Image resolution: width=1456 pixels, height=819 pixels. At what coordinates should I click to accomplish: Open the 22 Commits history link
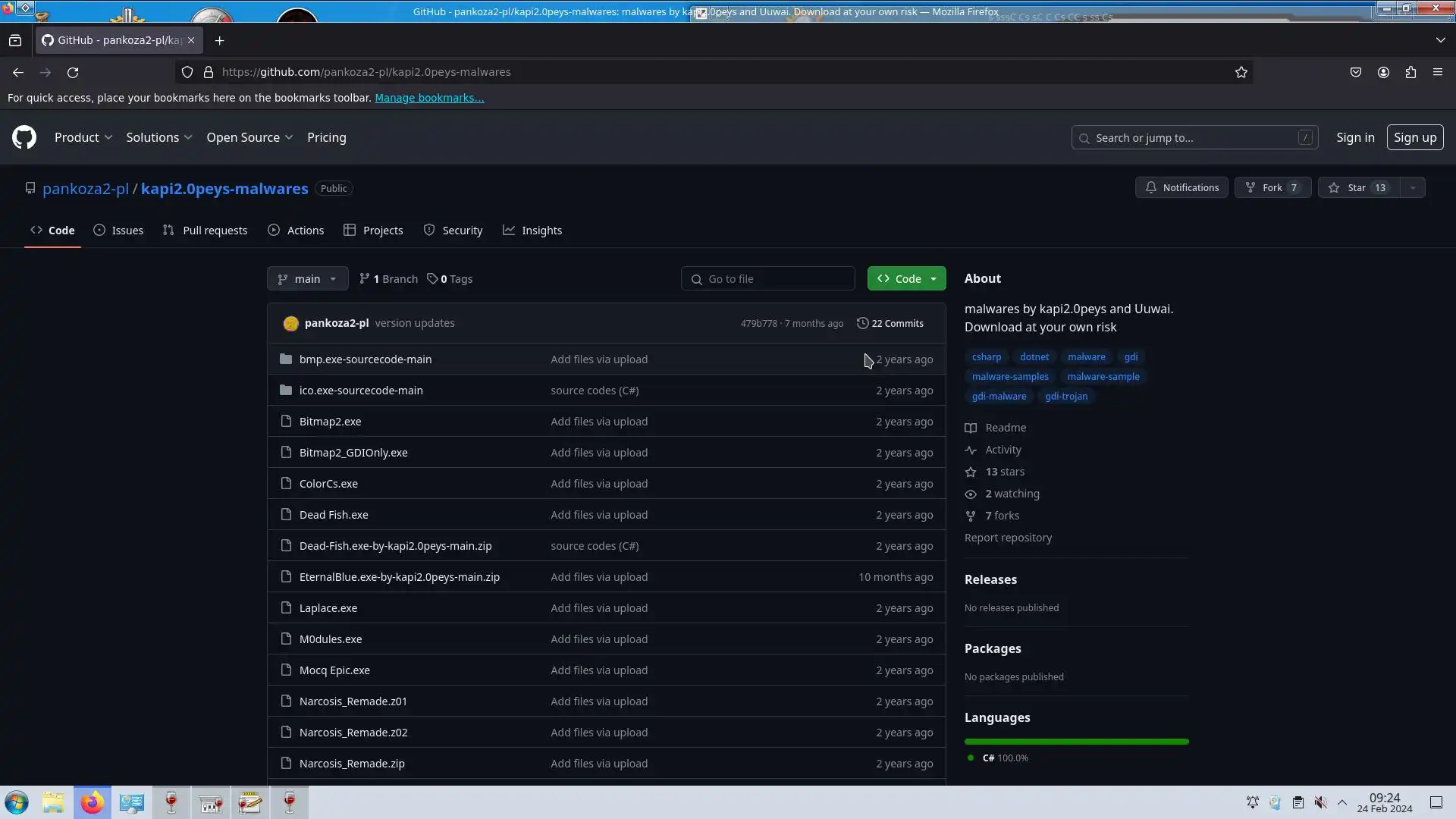[890, 323]
